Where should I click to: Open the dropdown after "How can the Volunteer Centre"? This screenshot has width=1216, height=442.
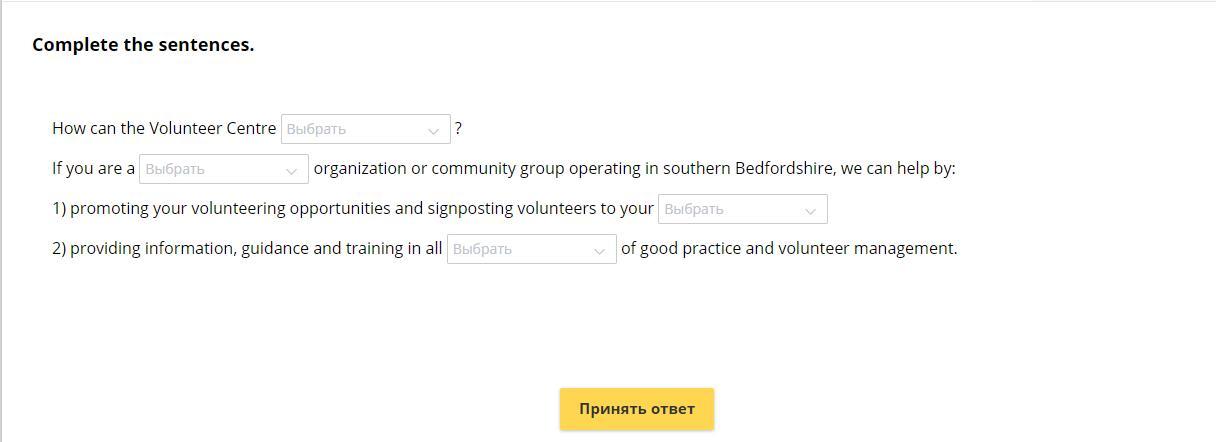pyautogui.click(x=365, y=129)
